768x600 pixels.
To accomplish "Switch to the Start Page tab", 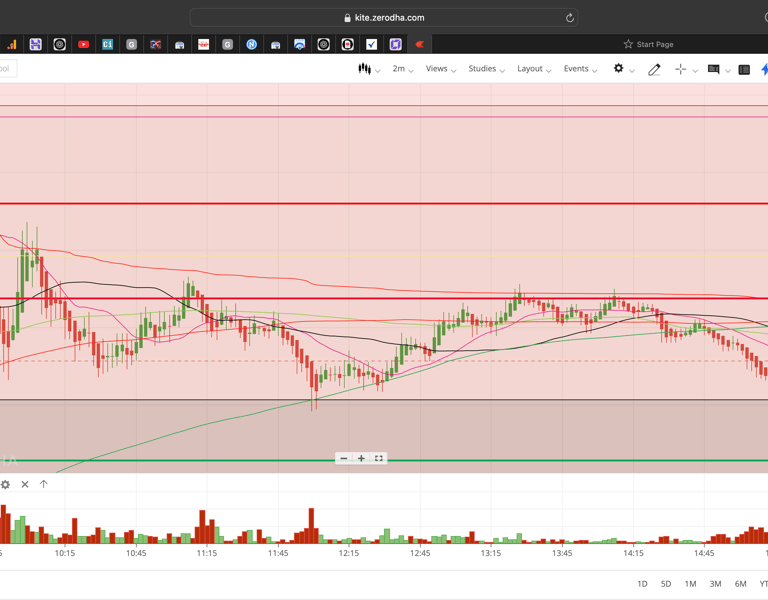I will click(x=648, y=44).
